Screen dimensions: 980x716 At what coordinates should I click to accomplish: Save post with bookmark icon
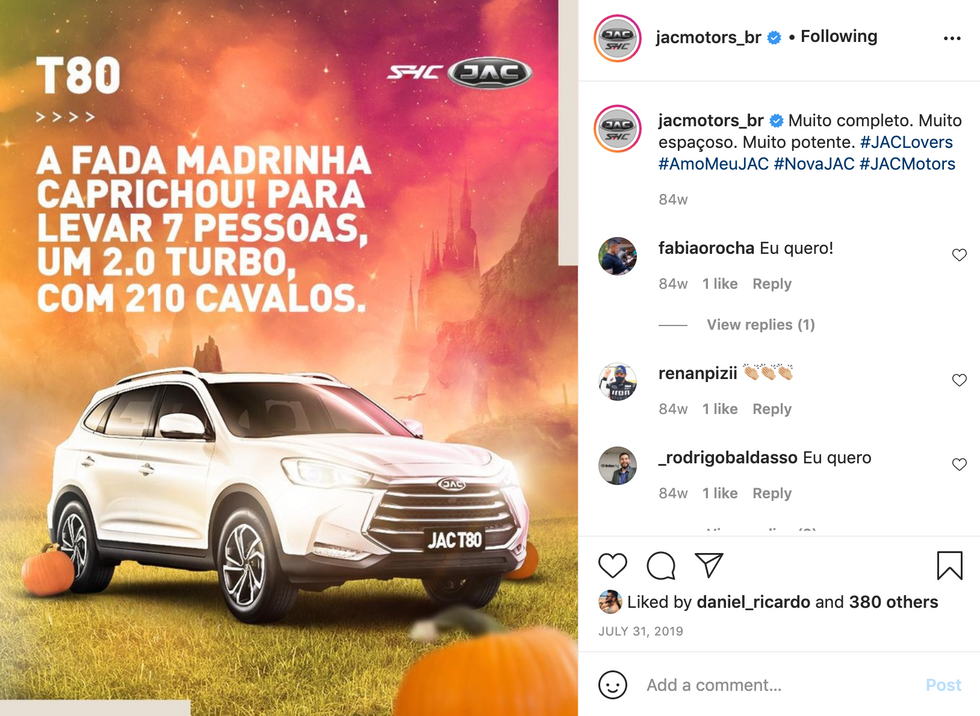tap(949, 565)
